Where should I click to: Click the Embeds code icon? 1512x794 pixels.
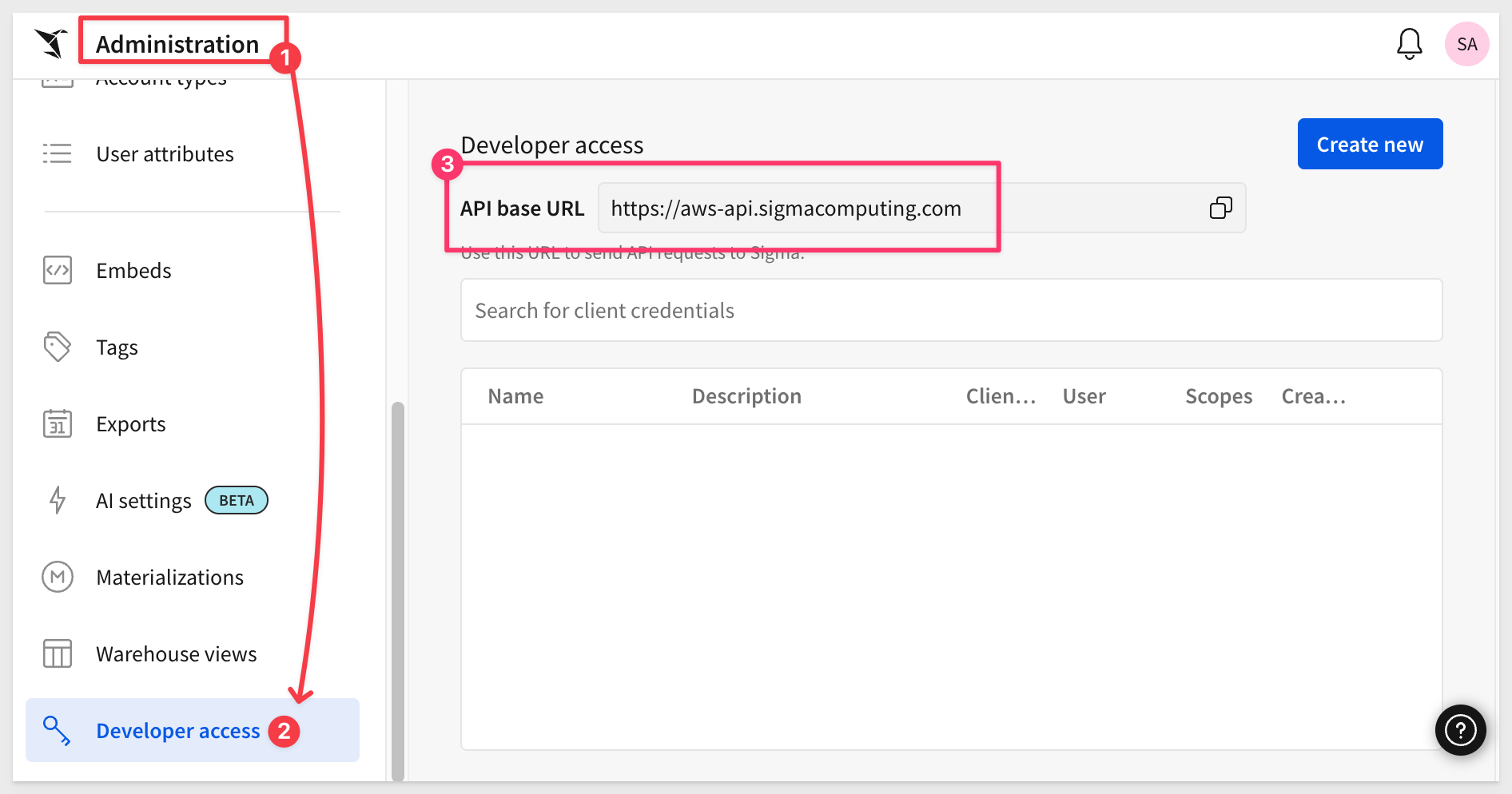pos(58,271)
